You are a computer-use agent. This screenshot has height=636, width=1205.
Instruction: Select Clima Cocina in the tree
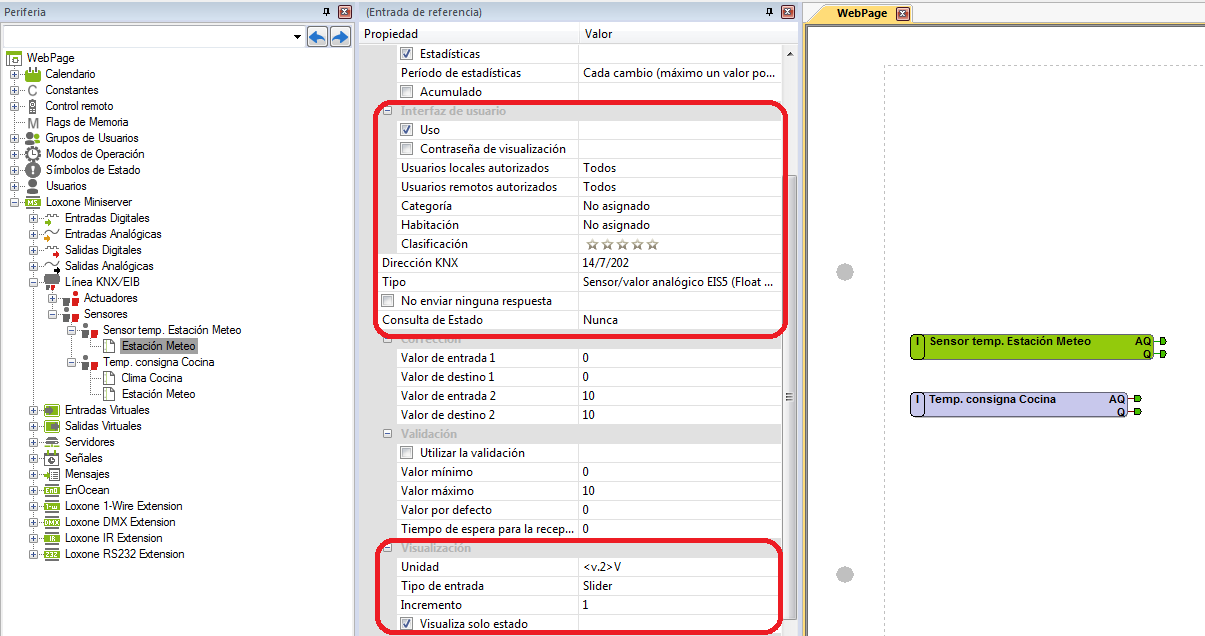[152, 378]
